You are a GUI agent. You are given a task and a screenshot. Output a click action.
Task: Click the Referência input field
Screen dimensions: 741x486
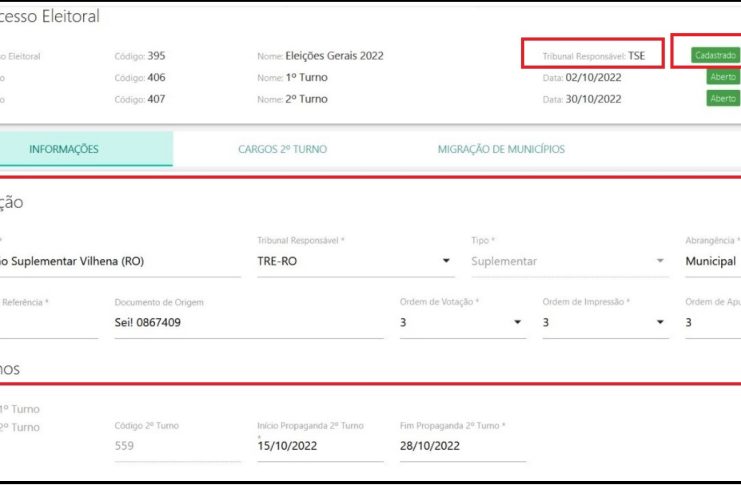[48, 323]
